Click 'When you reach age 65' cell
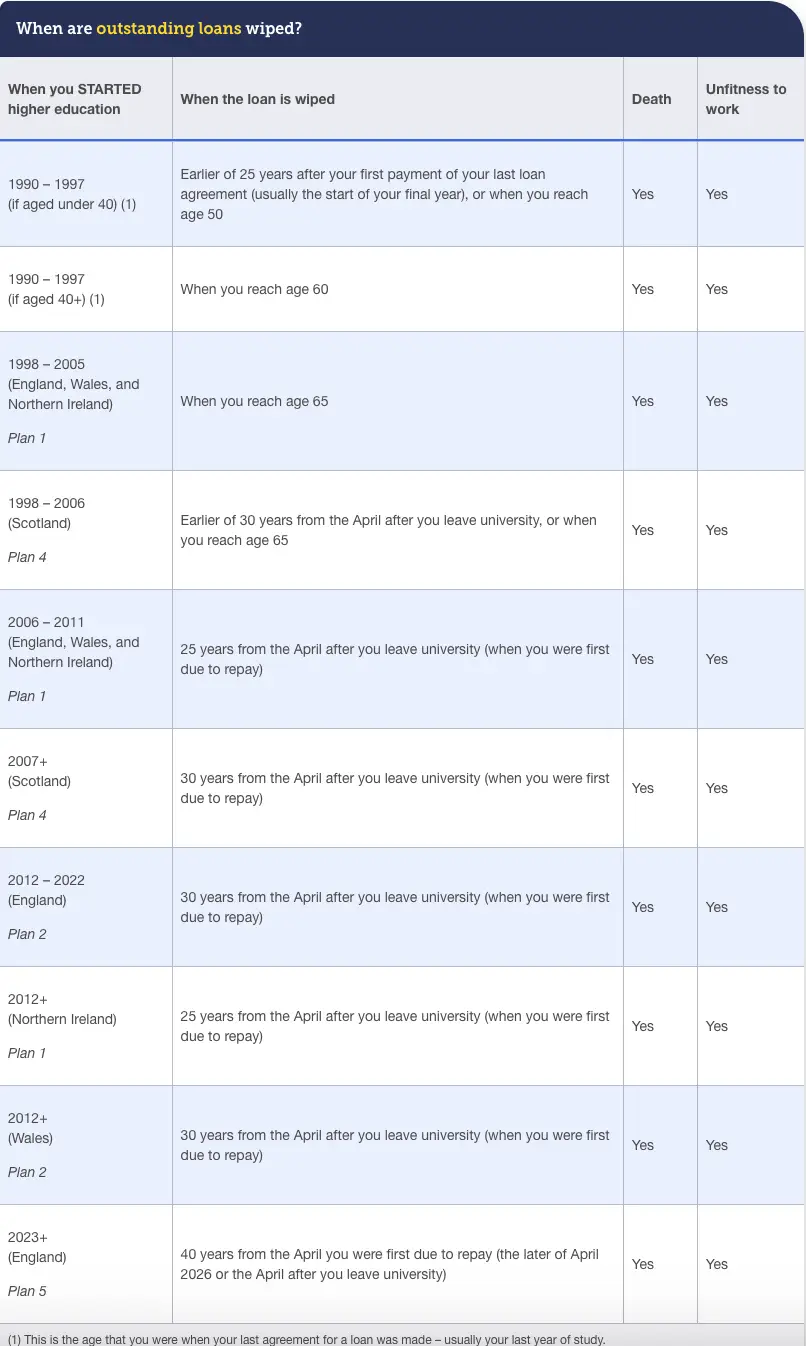The height and width of the screenshot is (1346, 806). [x=254, y=401]
